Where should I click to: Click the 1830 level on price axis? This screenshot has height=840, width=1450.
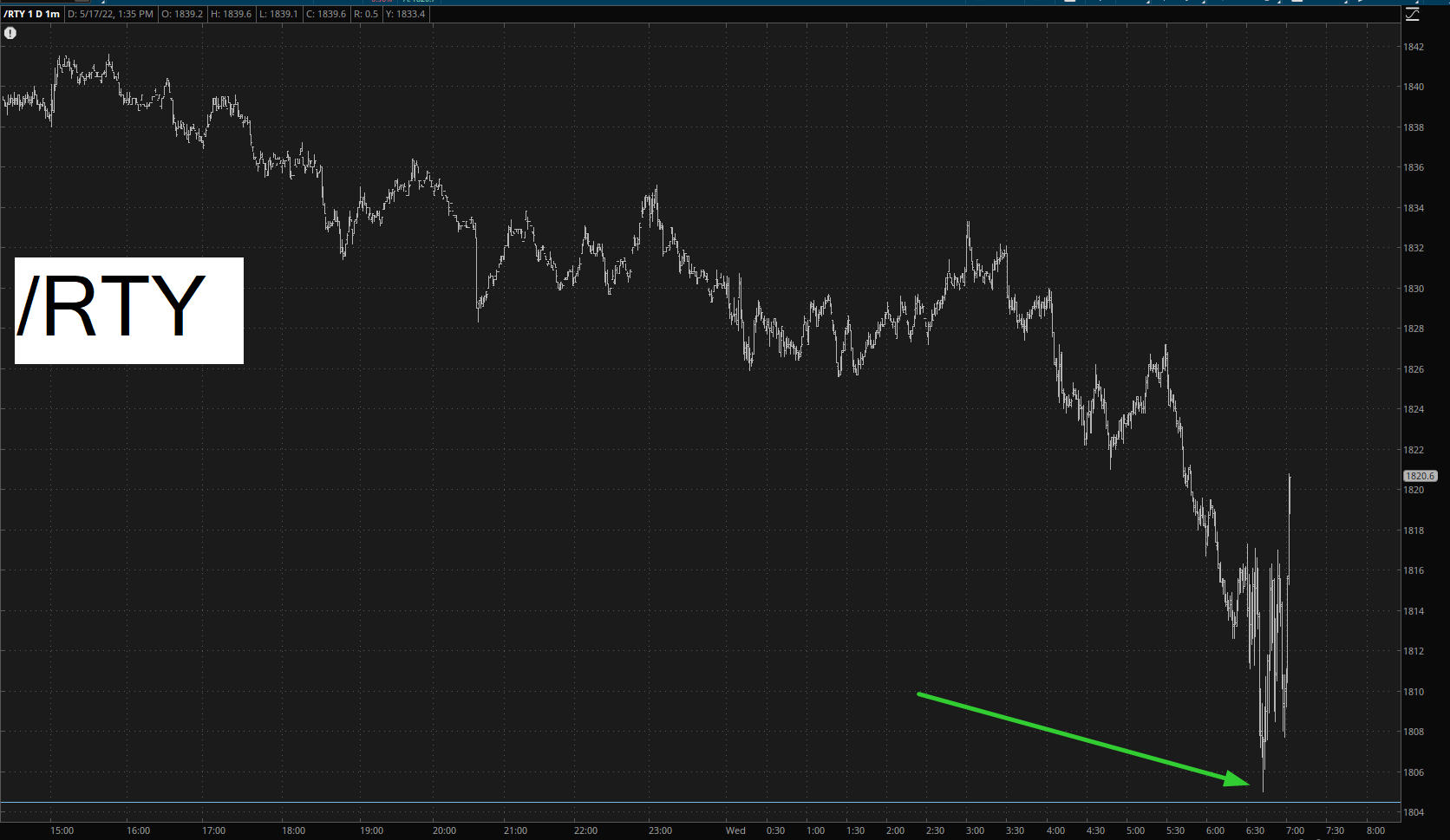tap(1414, 289)
